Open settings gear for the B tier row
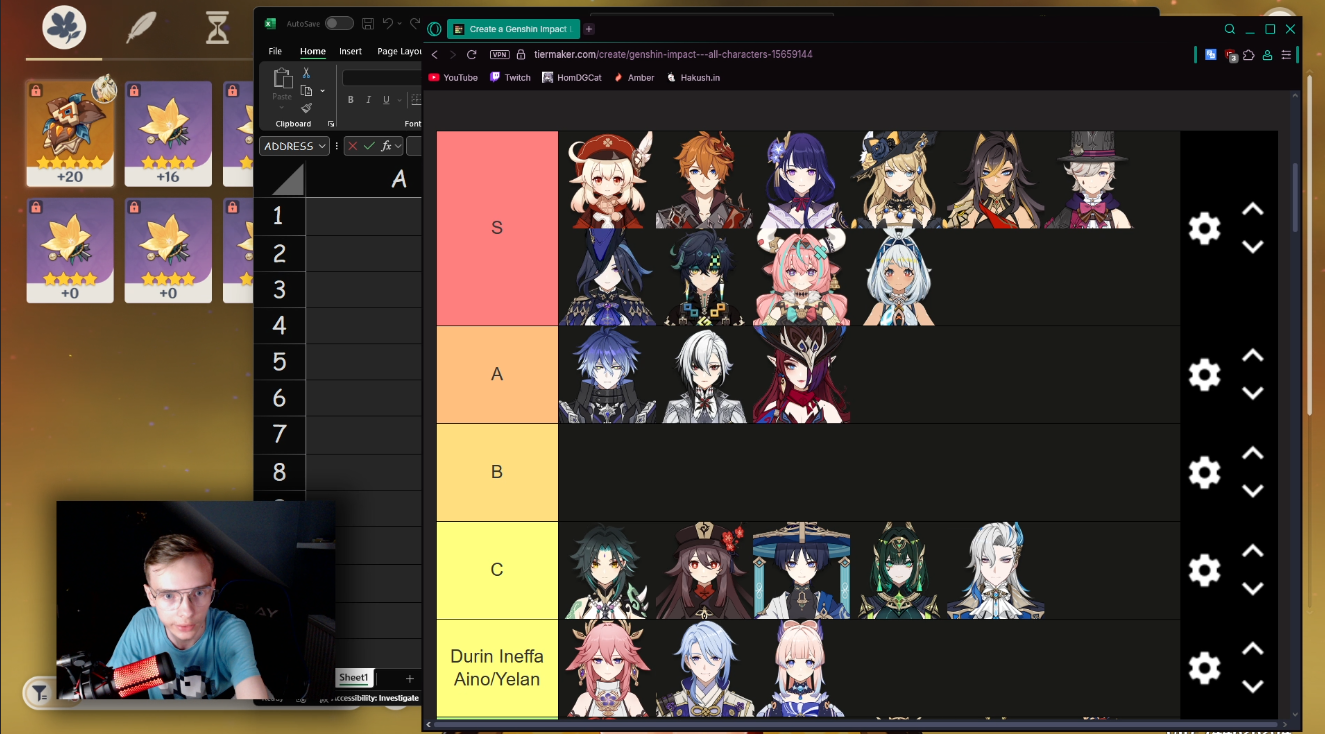Screen dimensions: 1325x734 (x=1204, y=472)
